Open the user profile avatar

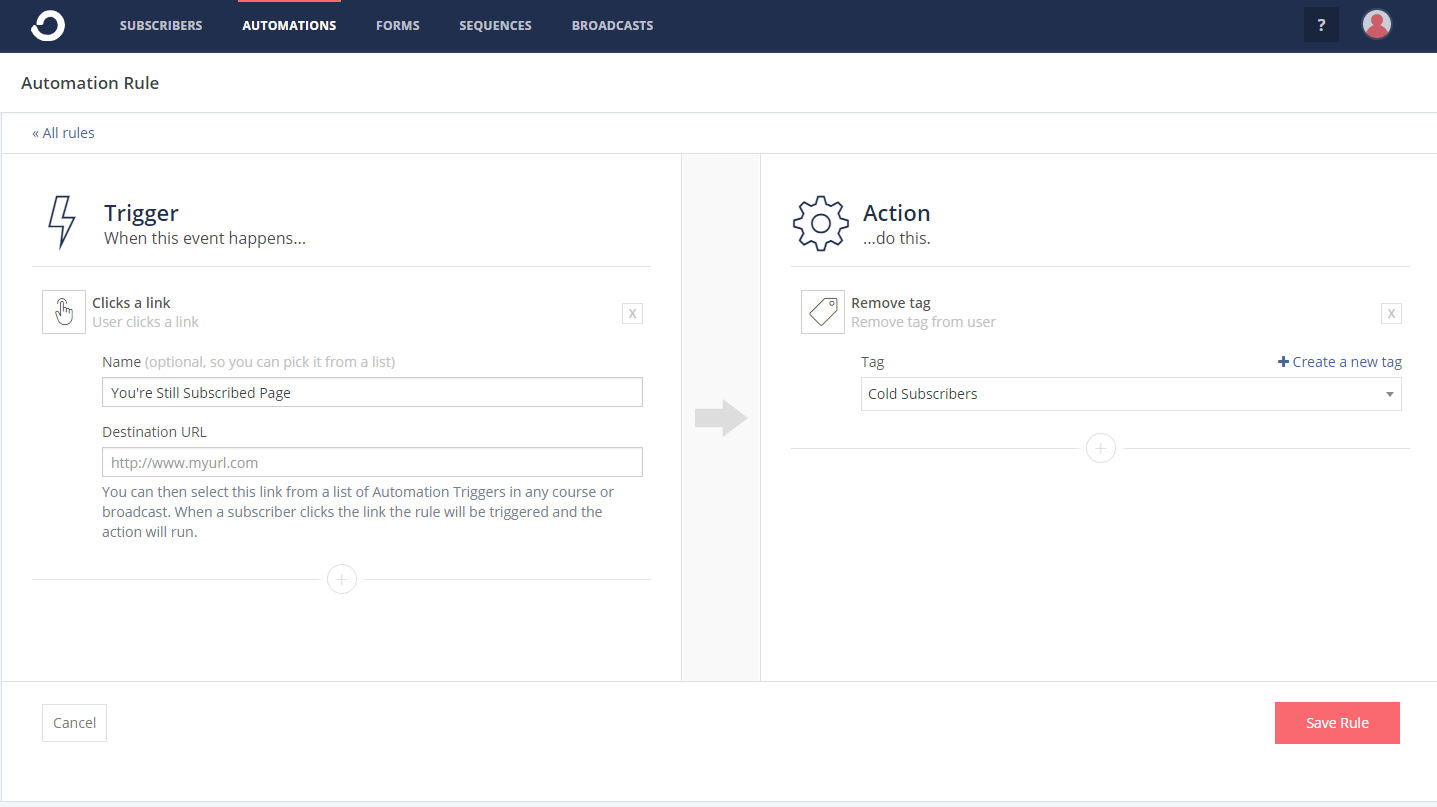click(1377, 25)
